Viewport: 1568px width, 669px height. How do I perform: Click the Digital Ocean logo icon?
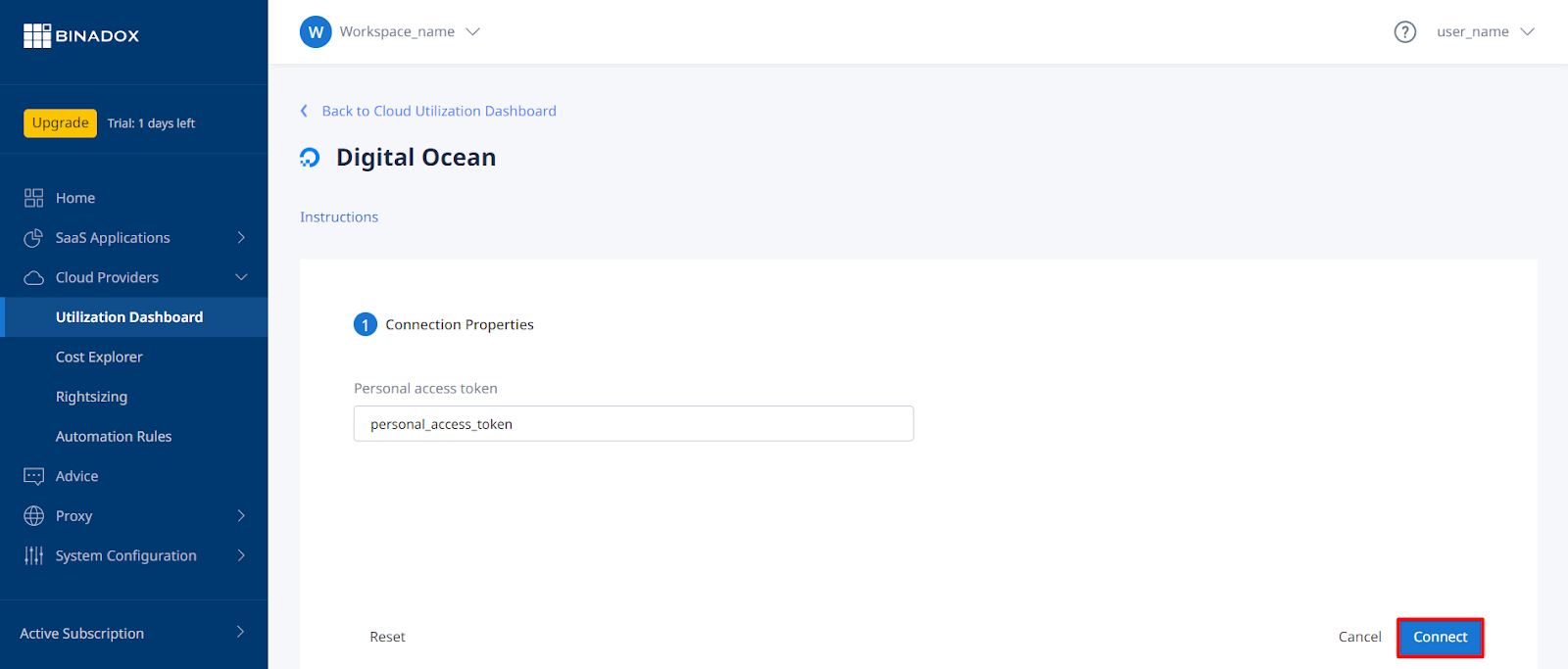[310, 158]
